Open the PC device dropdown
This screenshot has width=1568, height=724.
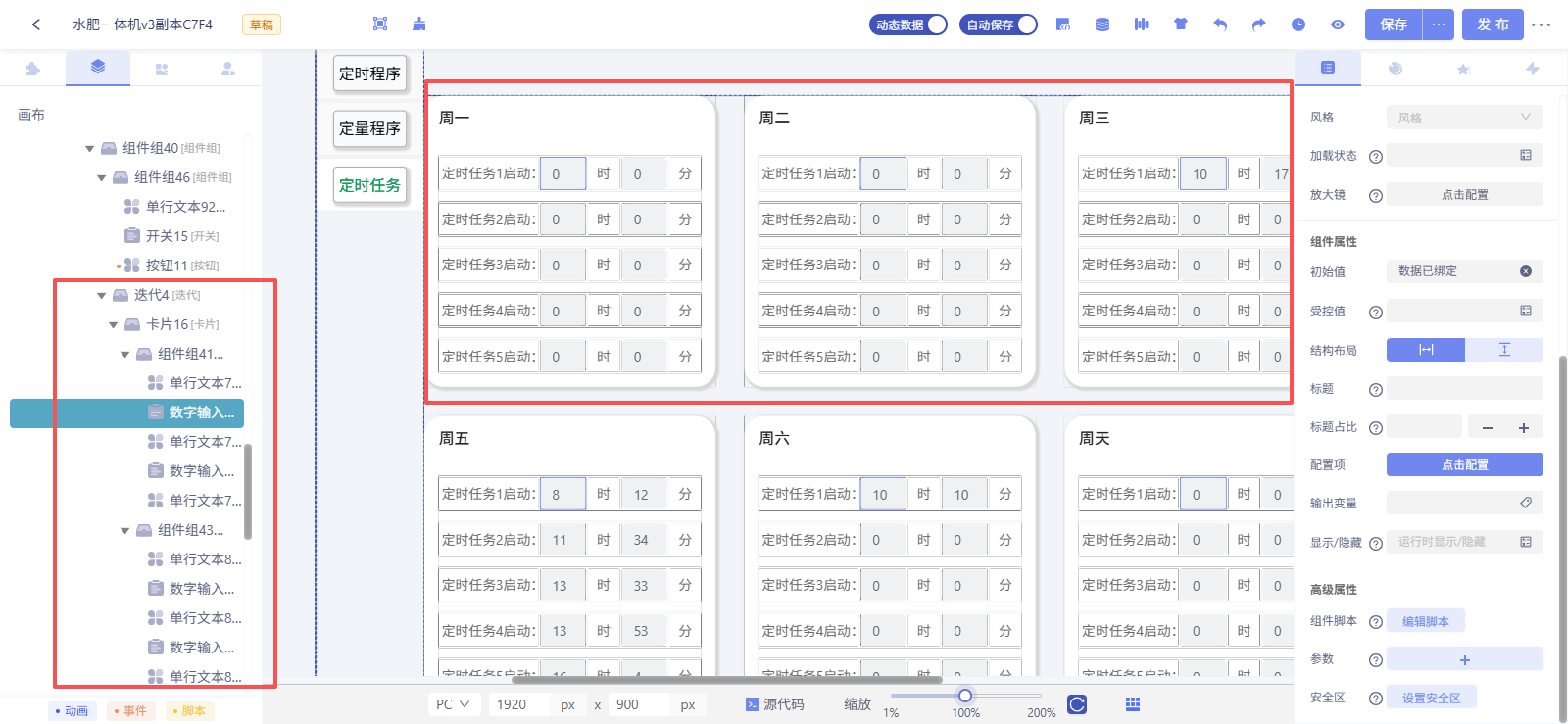(454, 704)
